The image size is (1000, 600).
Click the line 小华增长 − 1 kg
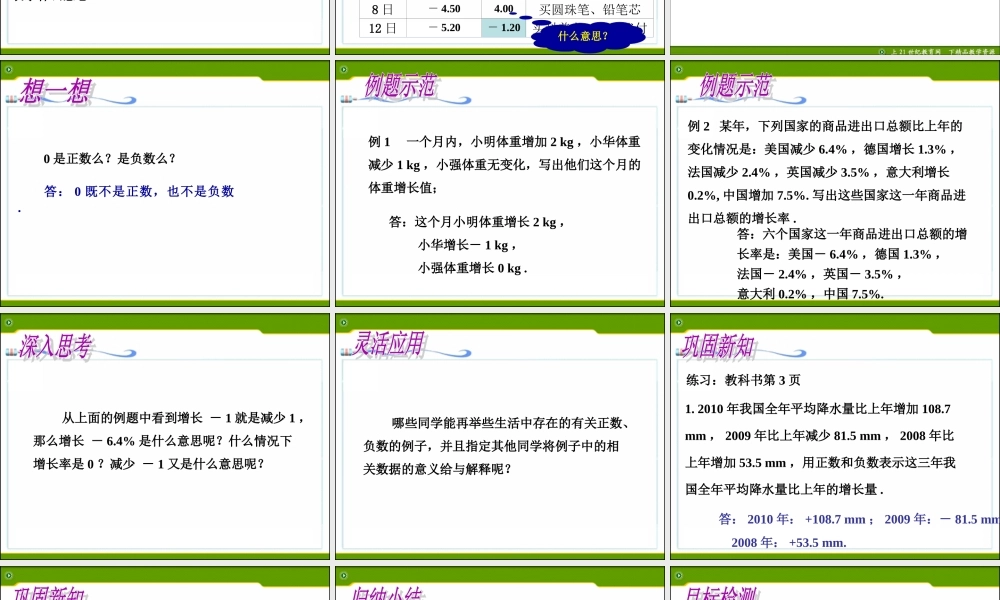coord(467,245)
